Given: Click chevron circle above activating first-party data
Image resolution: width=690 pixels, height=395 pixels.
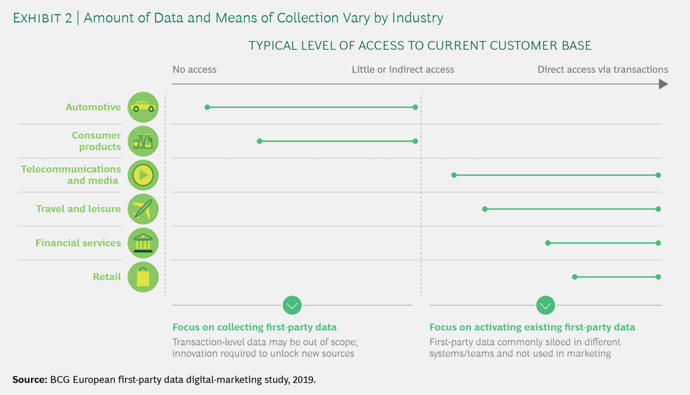Looking at the screenshot, I should click(546, 305).
